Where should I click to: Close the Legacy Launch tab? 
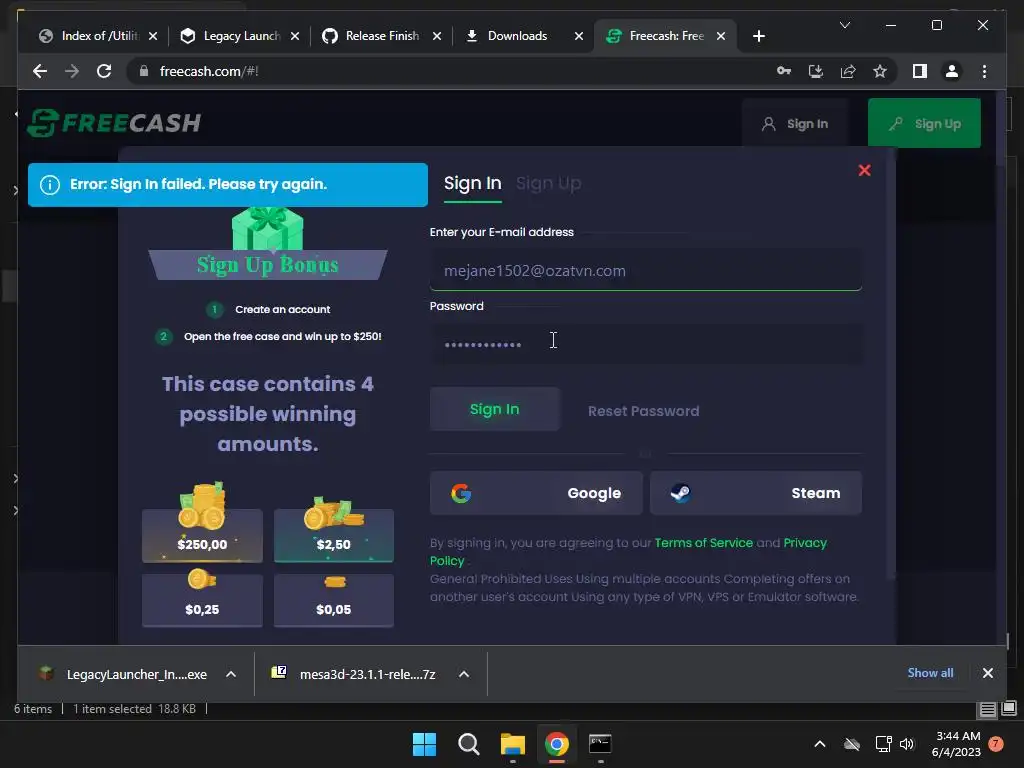[x=295, y=36]
